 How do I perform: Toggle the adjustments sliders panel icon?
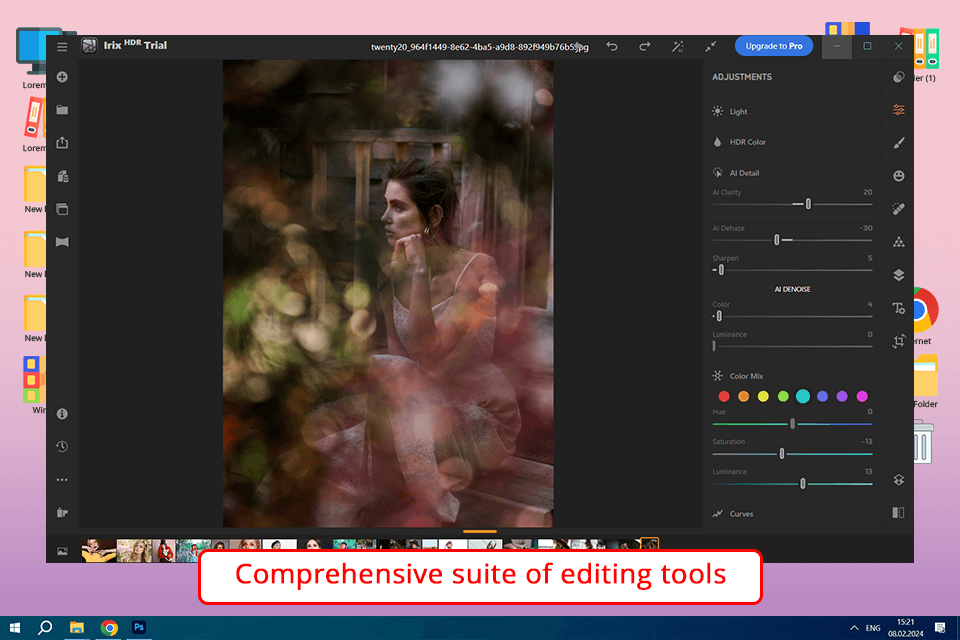[x=898, y=110]
